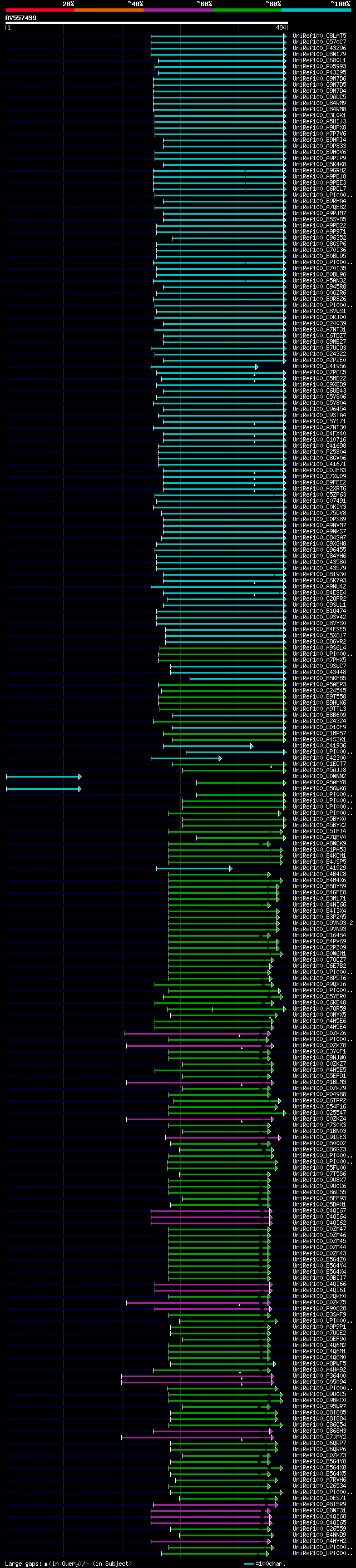356x1568 pixels.
Task: Click the white query ruler bar under AV557439
Action: tap(147, 22)
